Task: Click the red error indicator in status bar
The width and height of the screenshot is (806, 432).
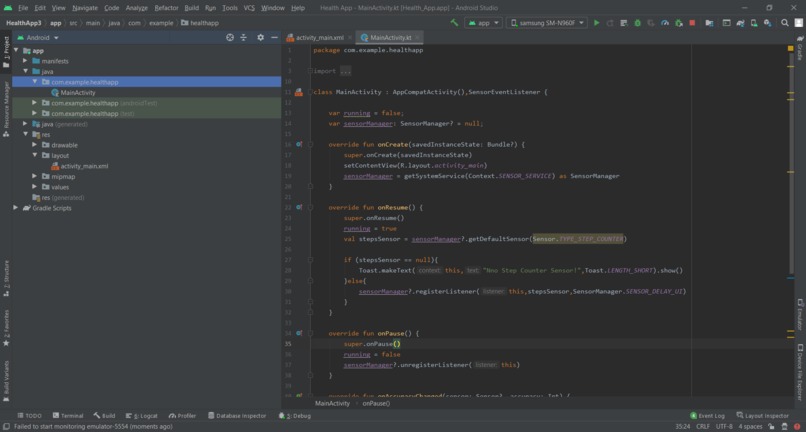Action: pos(797,426)
